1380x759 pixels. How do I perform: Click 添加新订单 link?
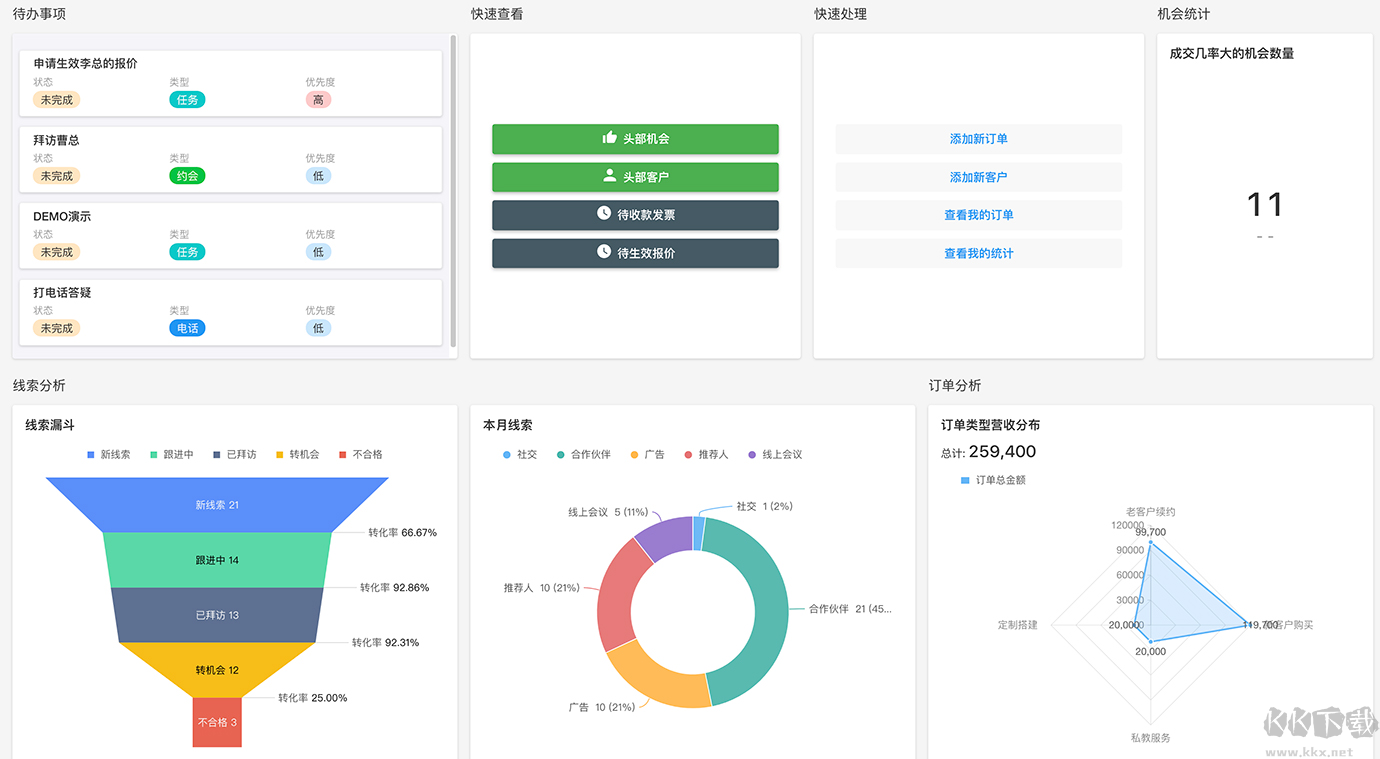tap(978, 139)
